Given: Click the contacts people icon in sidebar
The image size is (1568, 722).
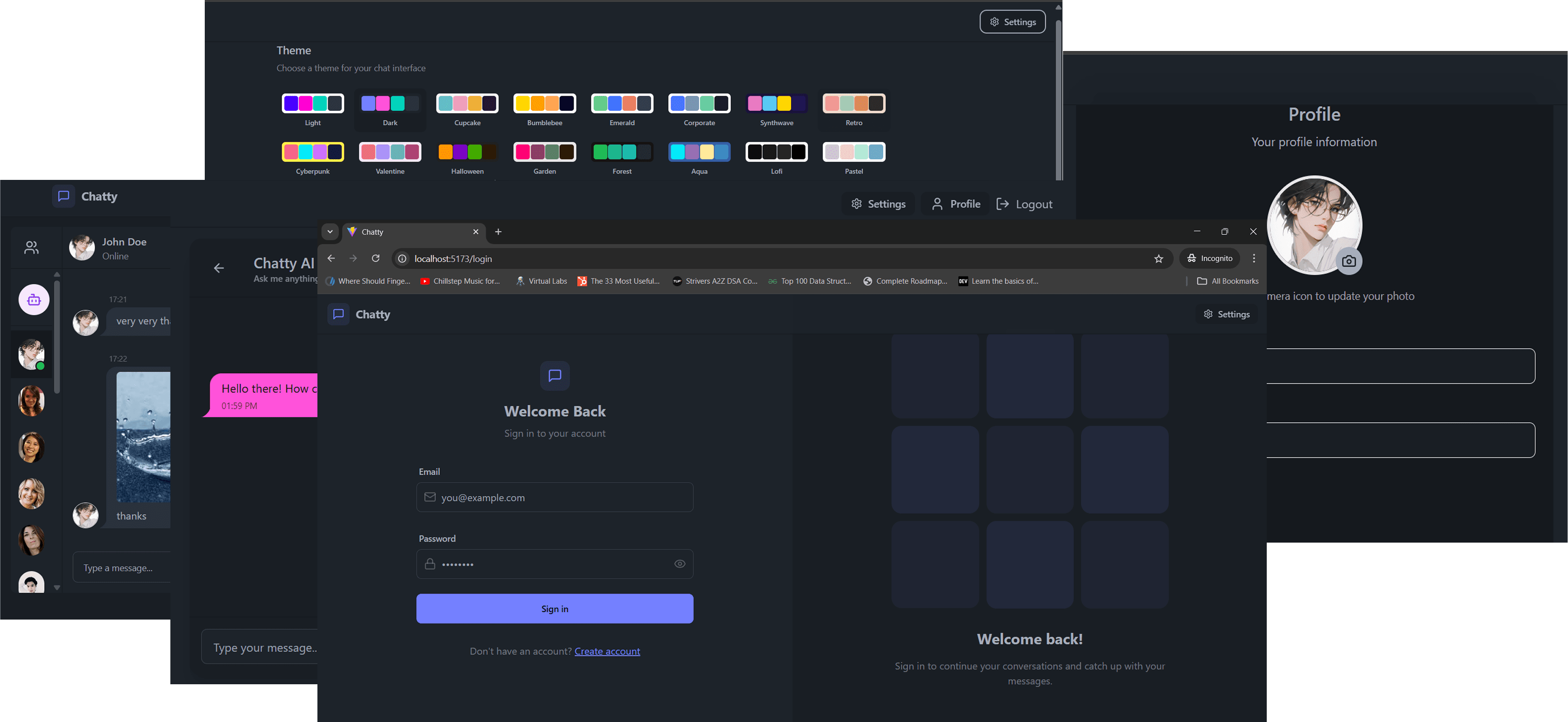Looking at the screenshot, I should click(32, 248).
